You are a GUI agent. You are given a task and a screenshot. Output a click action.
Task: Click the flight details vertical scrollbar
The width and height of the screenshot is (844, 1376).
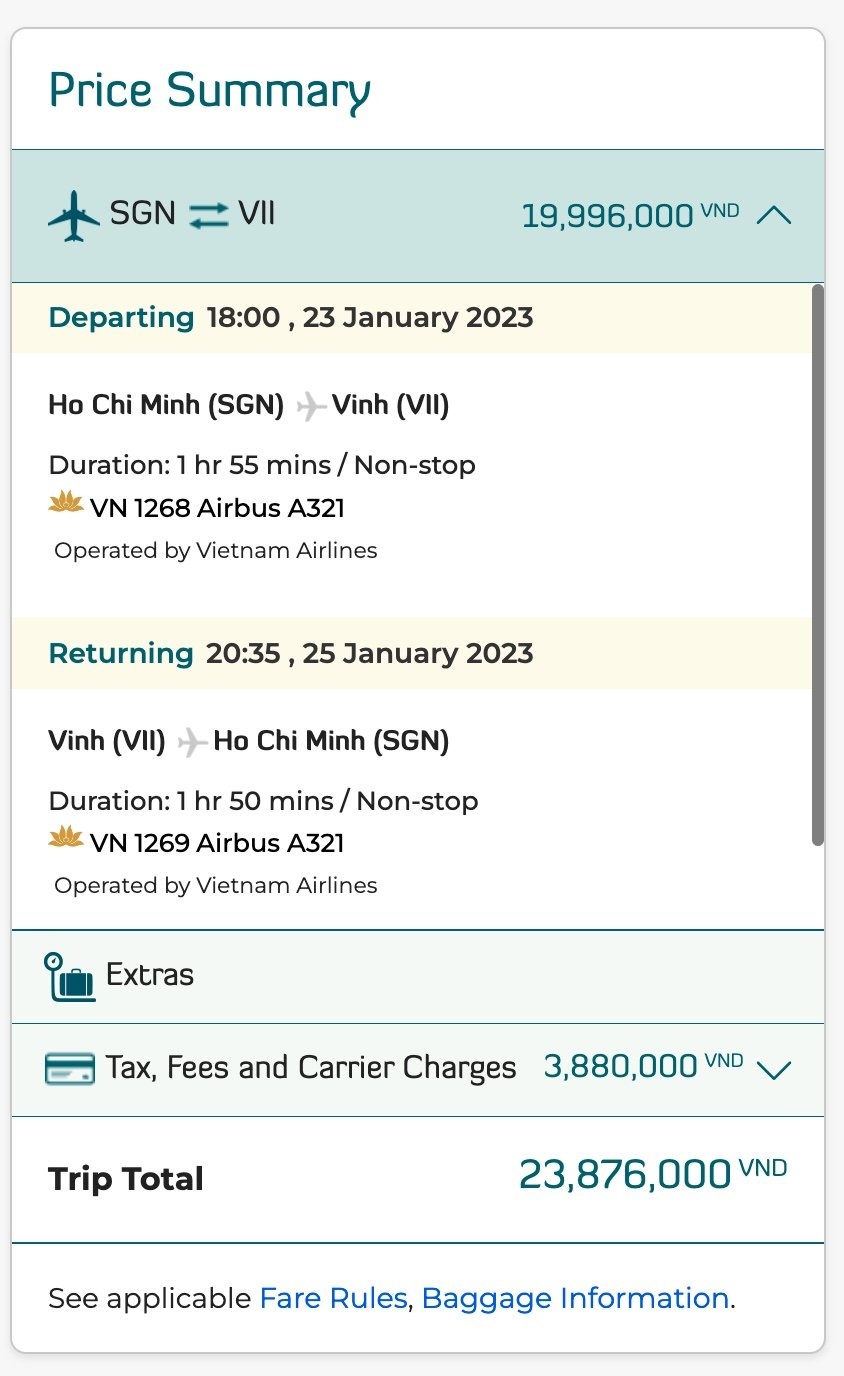point(817,565)
